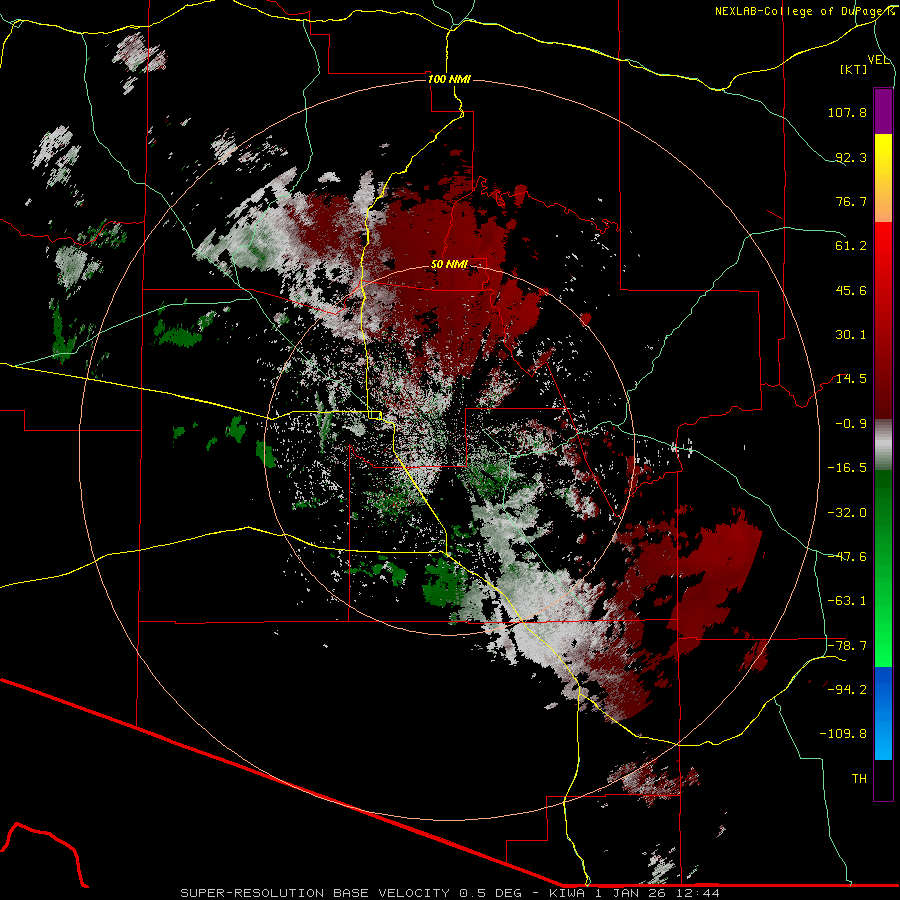This screenshot has height=900, width=900.
Task: Click the -78.7 velocity label
Action: click(x=847, y=646)
